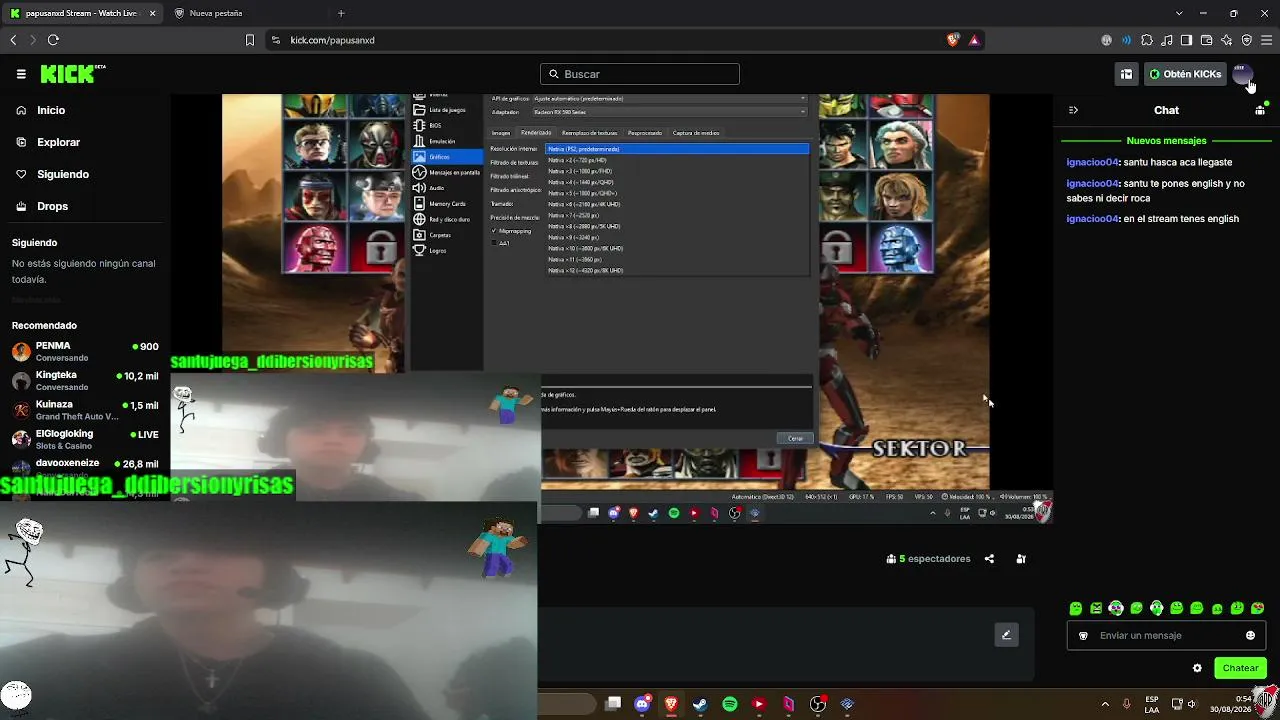The height and width of the screenshot is (720, 1280).
Task: Open chat settings gear icon
Action: coord(1197,668)
